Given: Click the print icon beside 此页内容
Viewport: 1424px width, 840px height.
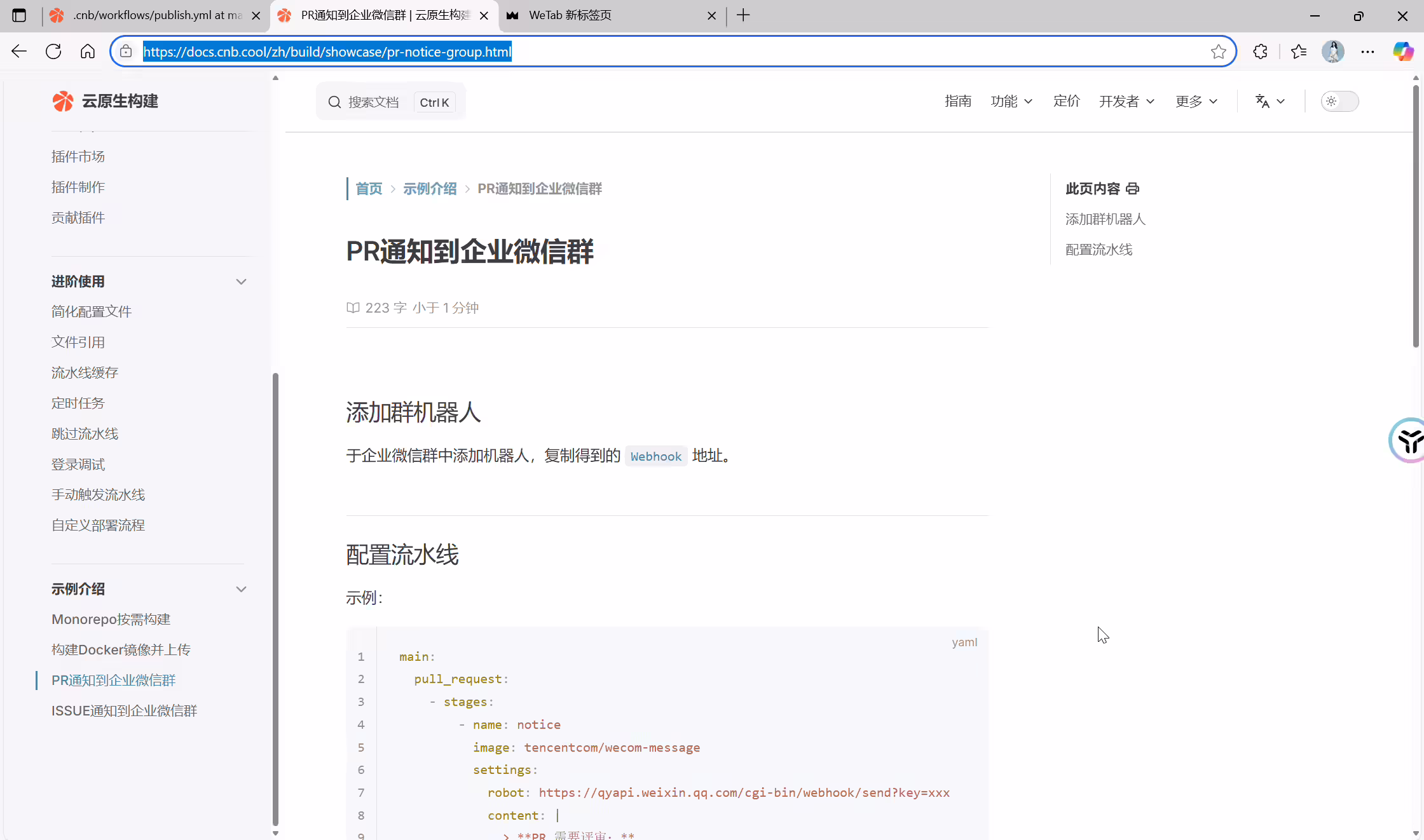Looking at the screenshot, I should tap(1132, 189).
